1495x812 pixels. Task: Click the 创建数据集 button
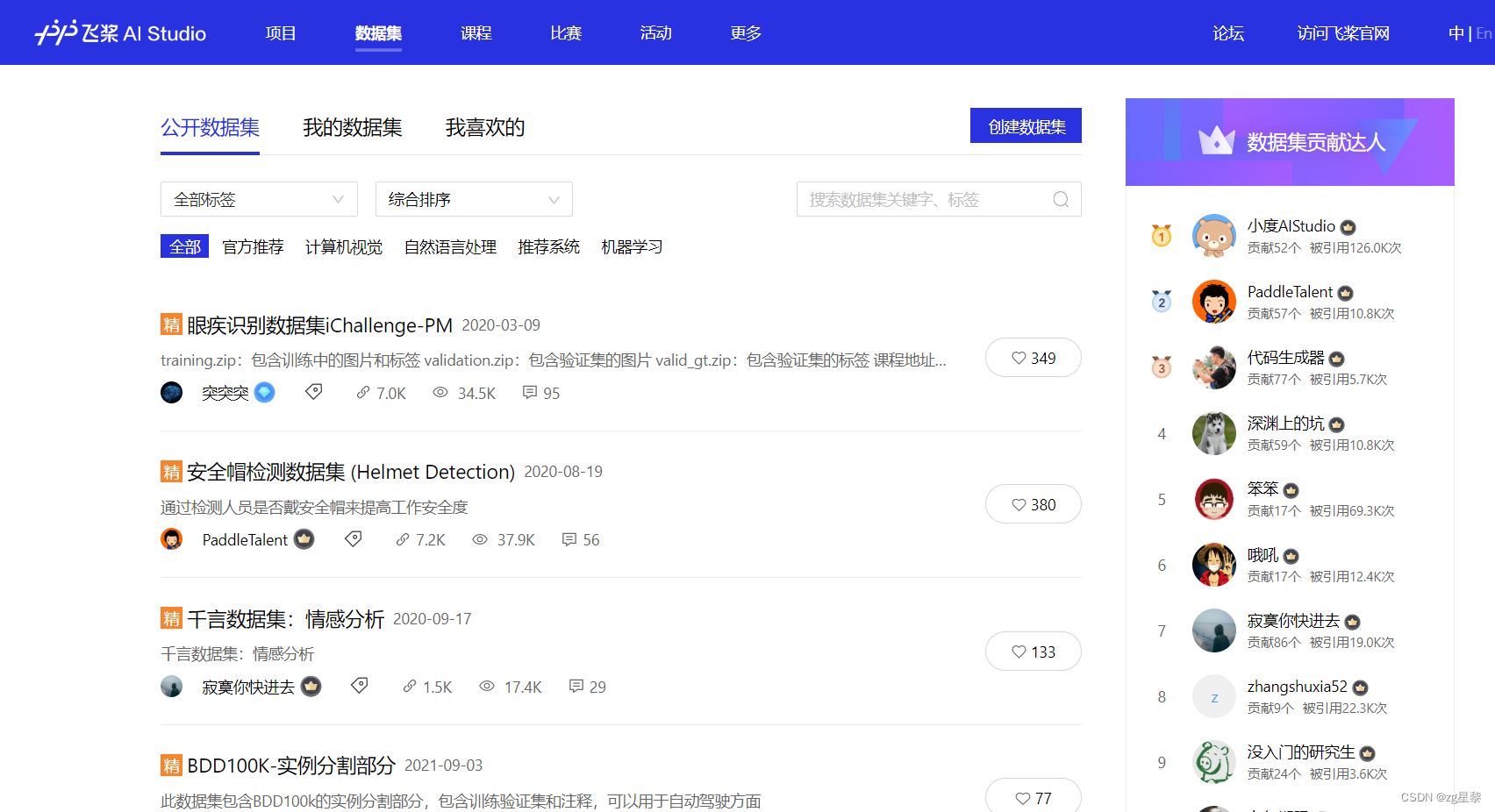pyautogui.click(x=1026, y=125)
